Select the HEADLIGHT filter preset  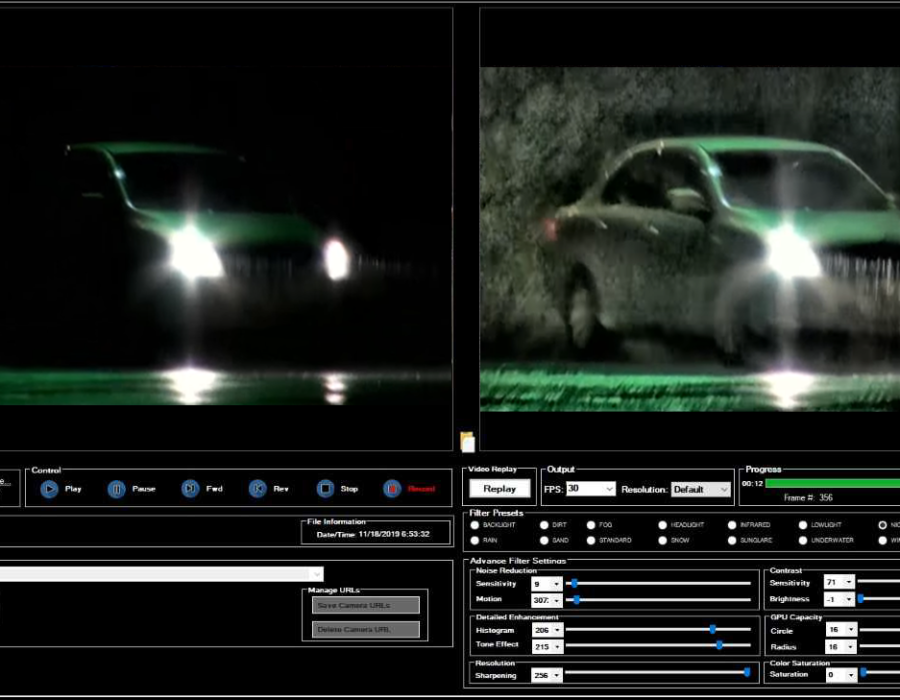663,525
